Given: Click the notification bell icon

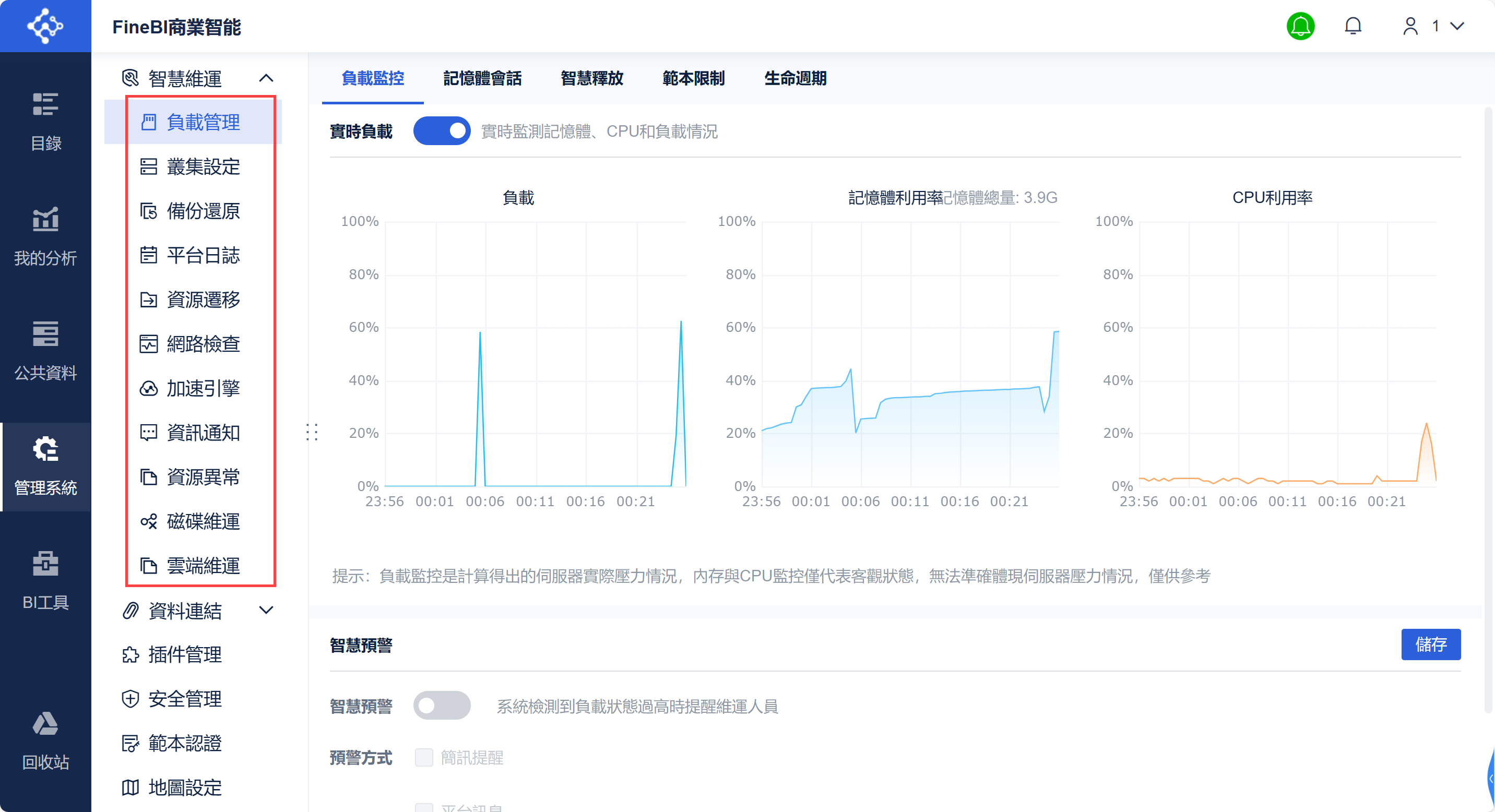Looking at the screenshot, I should 1353,26.
